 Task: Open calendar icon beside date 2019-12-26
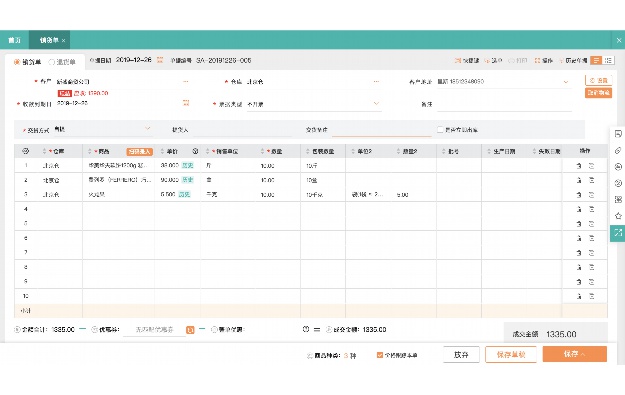(160, 60)
